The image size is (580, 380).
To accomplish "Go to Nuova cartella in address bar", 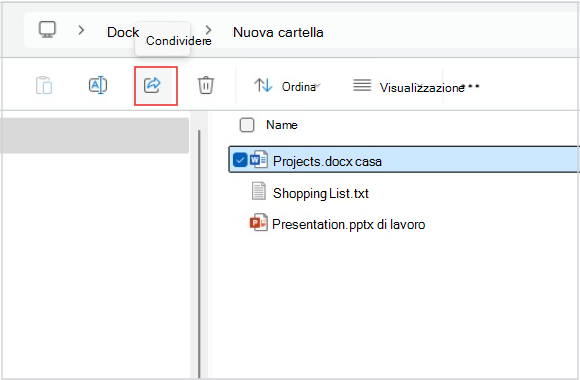I will [278, 32].
